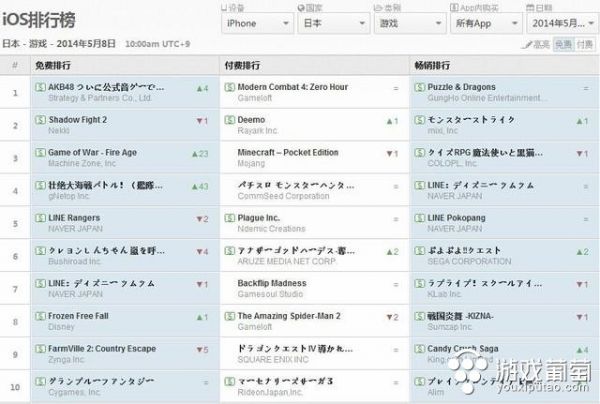Viewport: 600px width, 404px height.
Task: Click the in-app purchase icon beside グランブルーファンタジー
Action: pos(40,381)
